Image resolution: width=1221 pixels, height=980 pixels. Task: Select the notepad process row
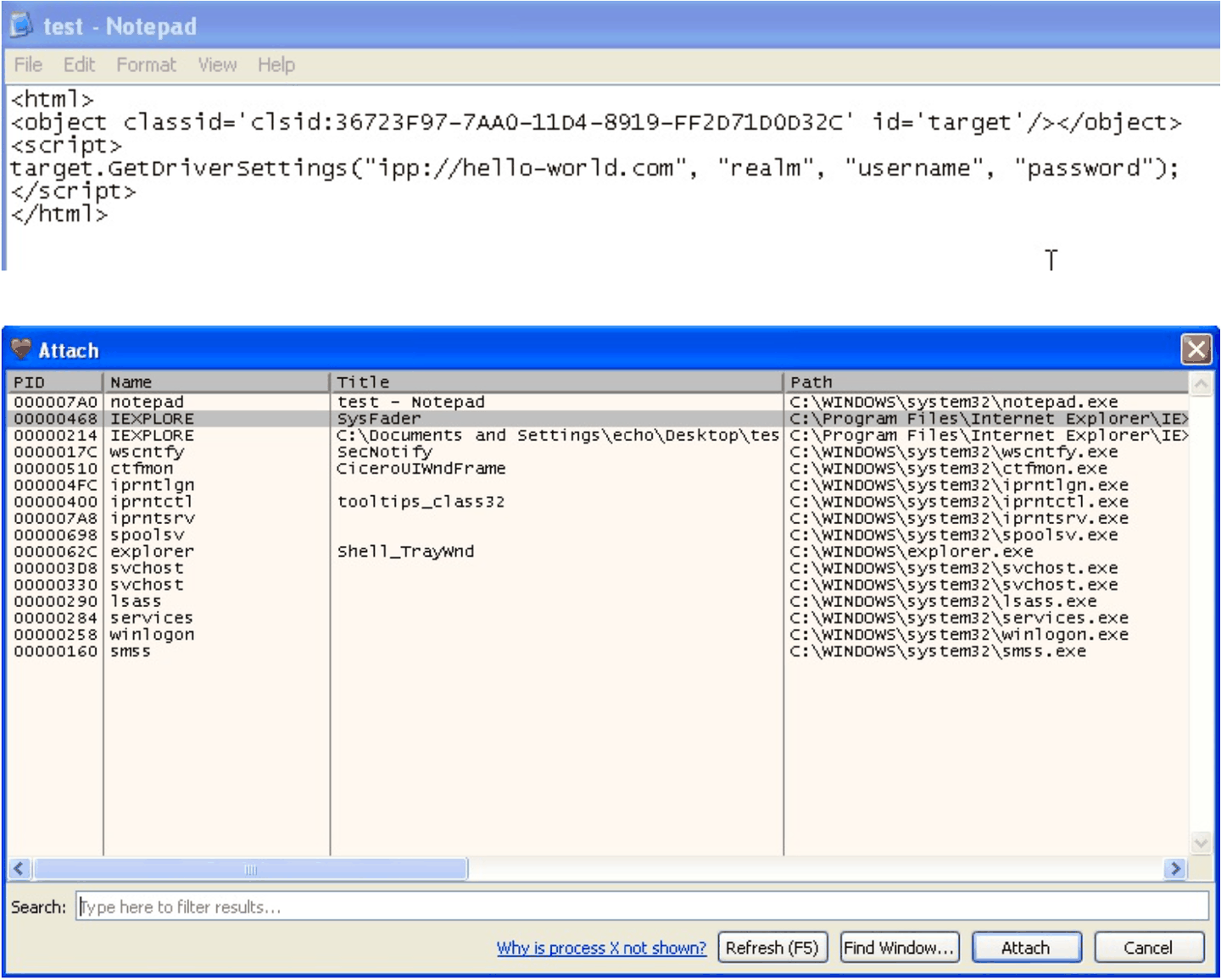coord(598,402)
